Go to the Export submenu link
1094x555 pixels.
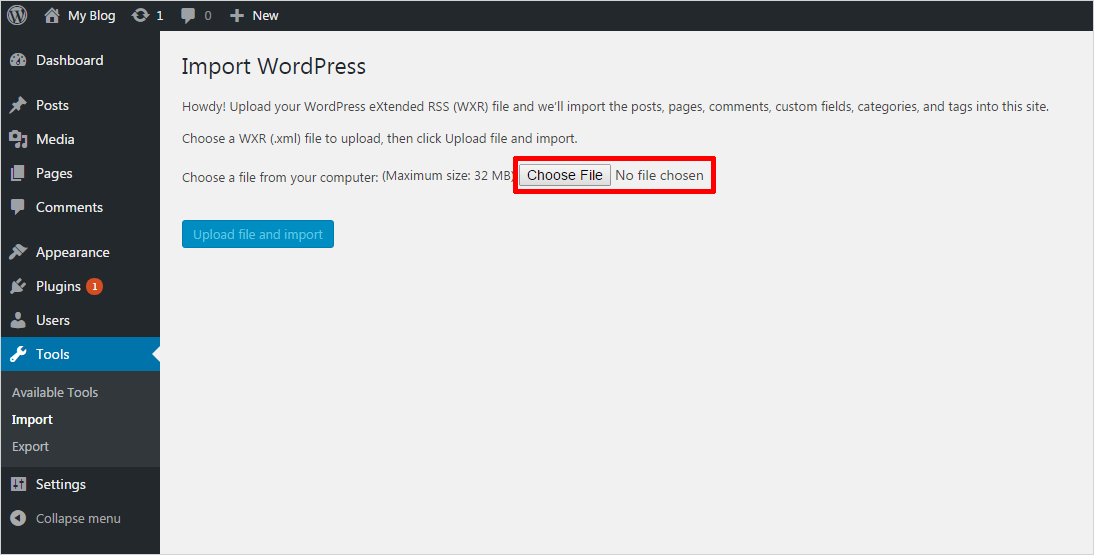30,446
